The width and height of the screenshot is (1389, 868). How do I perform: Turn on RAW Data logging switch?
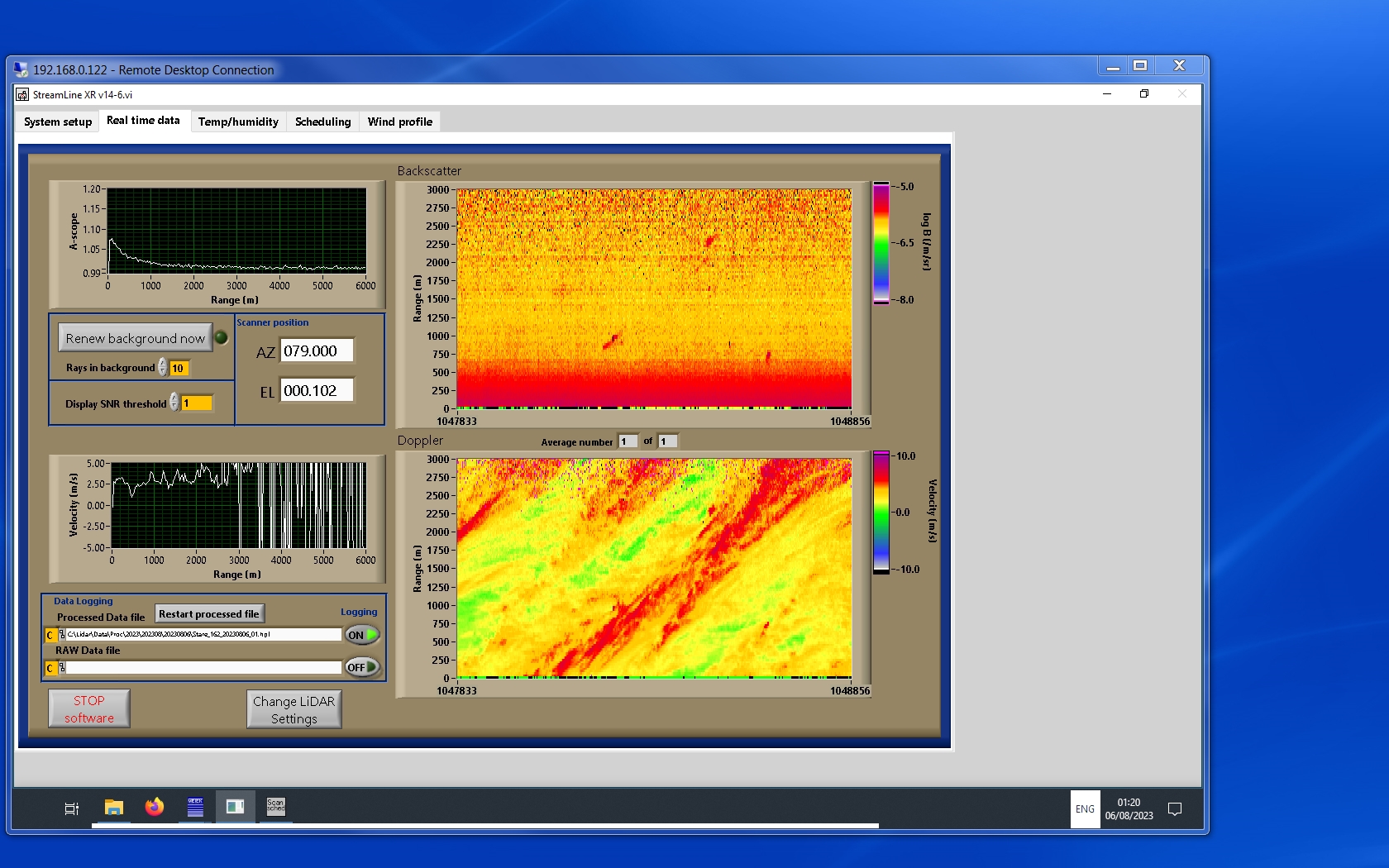(362, 667)
